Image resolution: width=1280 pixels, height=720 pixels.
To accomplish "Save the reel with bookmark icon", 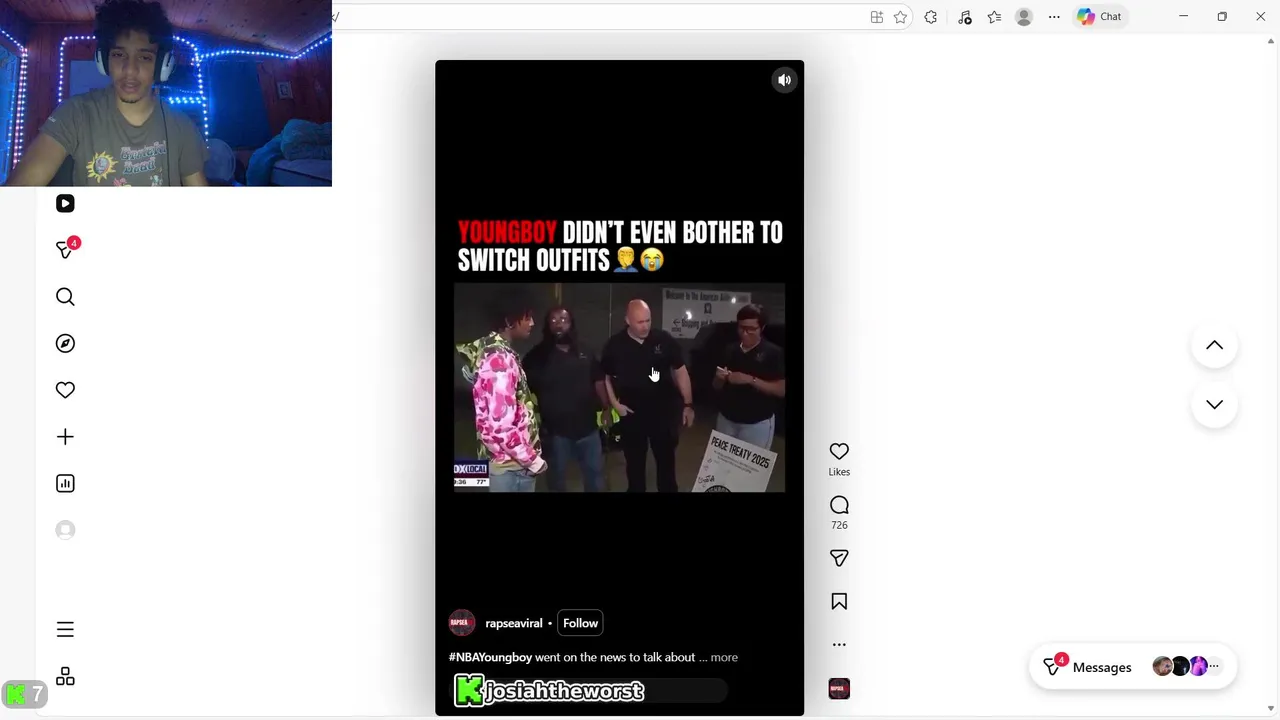I will (839, 601).
